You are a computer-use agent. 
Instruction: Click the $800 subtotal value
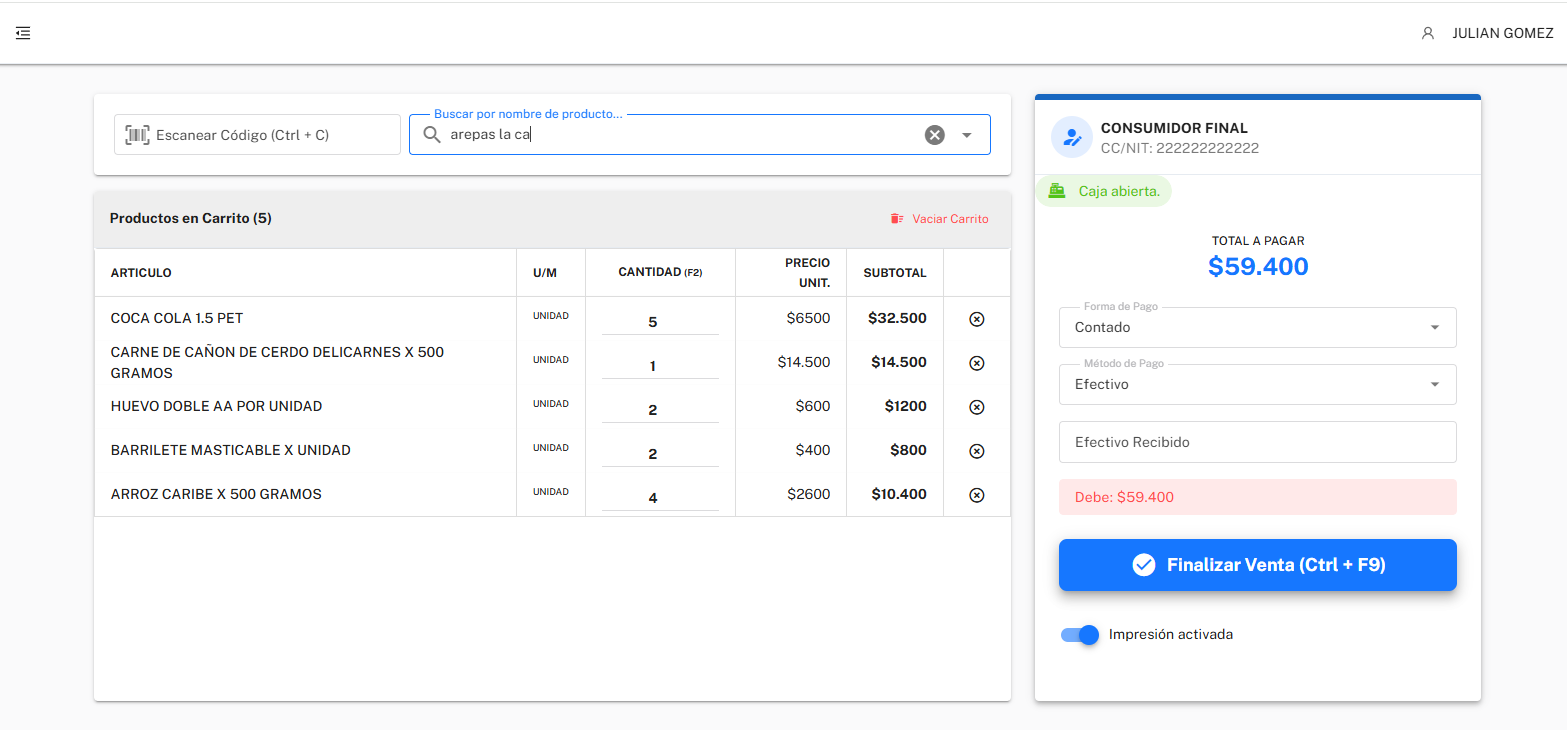[909, 450]
